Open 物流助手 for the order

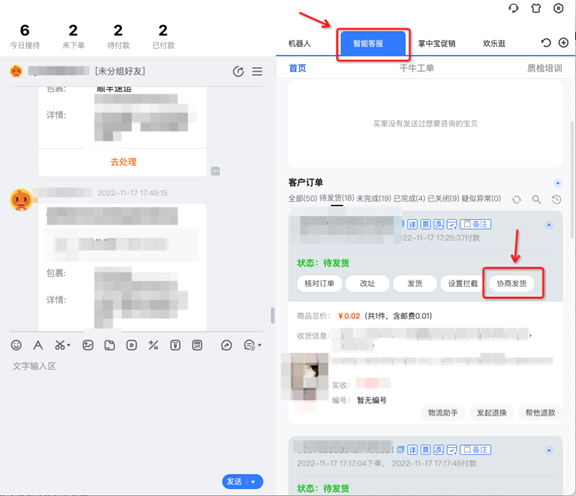[x=443, y=413]
